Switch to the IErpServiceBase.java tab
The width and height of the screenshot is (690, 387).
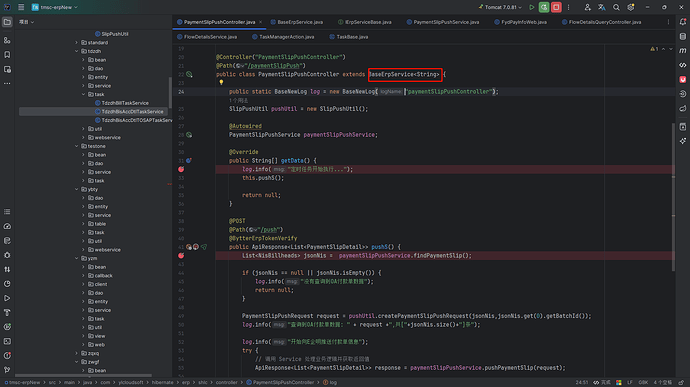point(364,22)
